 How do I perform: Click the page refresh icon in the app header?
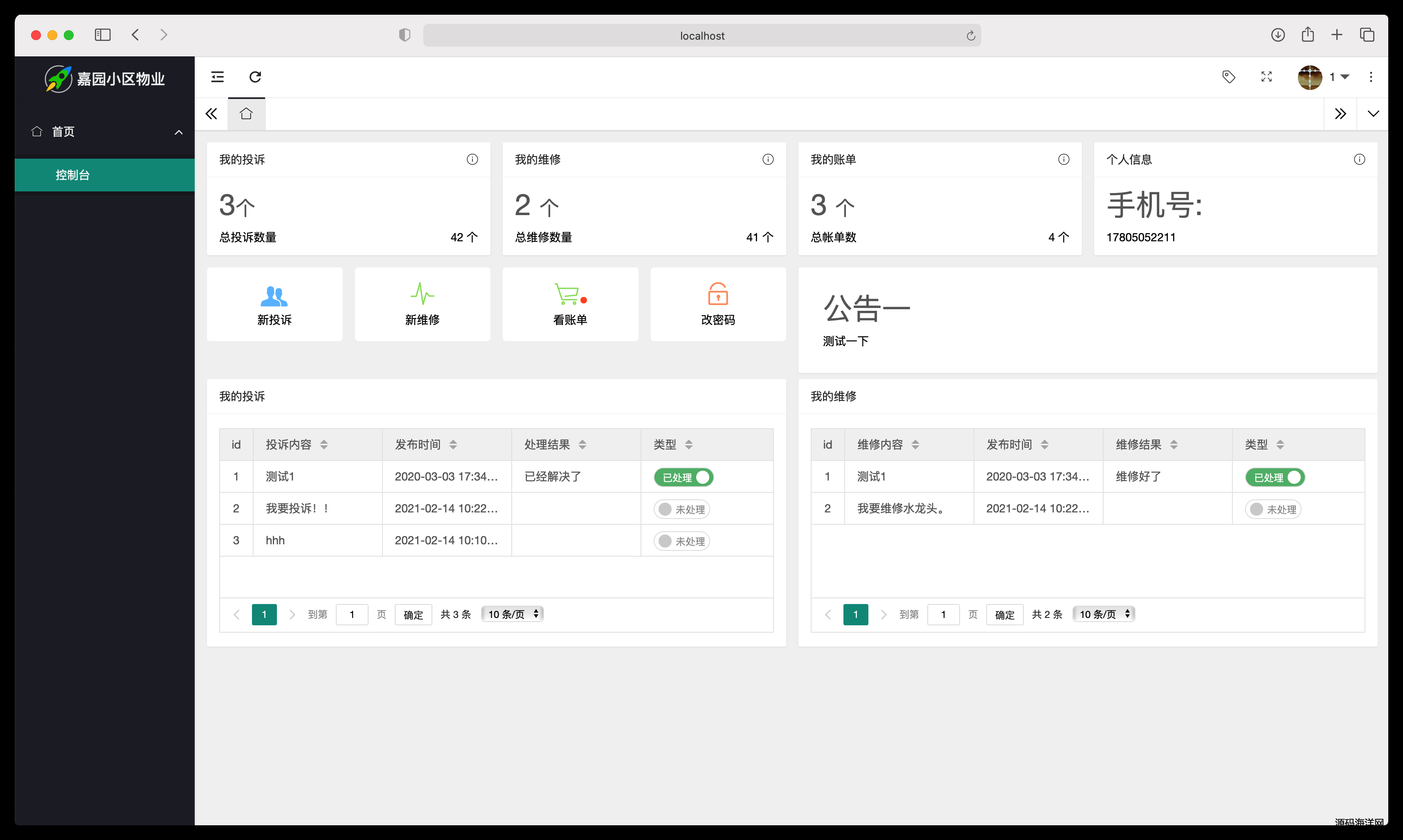coord(255,77)
